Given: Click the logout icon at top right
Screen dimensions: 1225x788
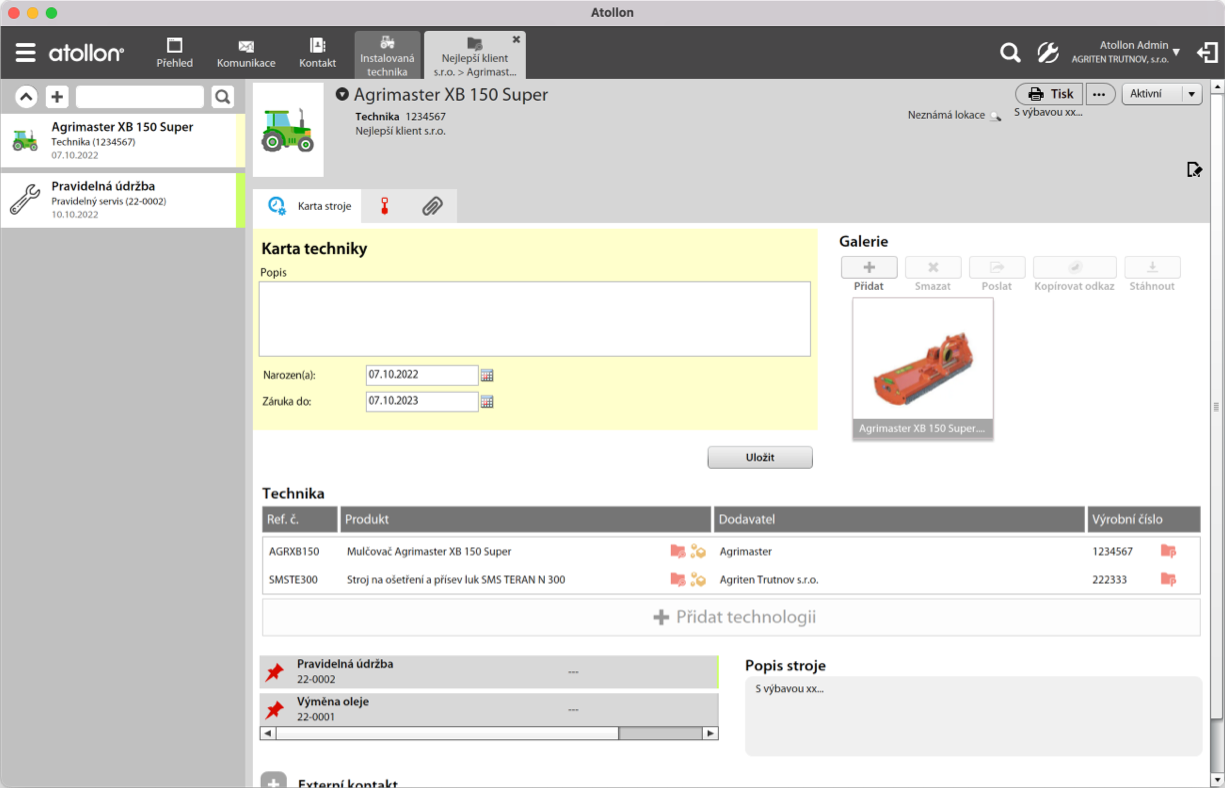Looking at the screenshot, I should click(1207, 53).
